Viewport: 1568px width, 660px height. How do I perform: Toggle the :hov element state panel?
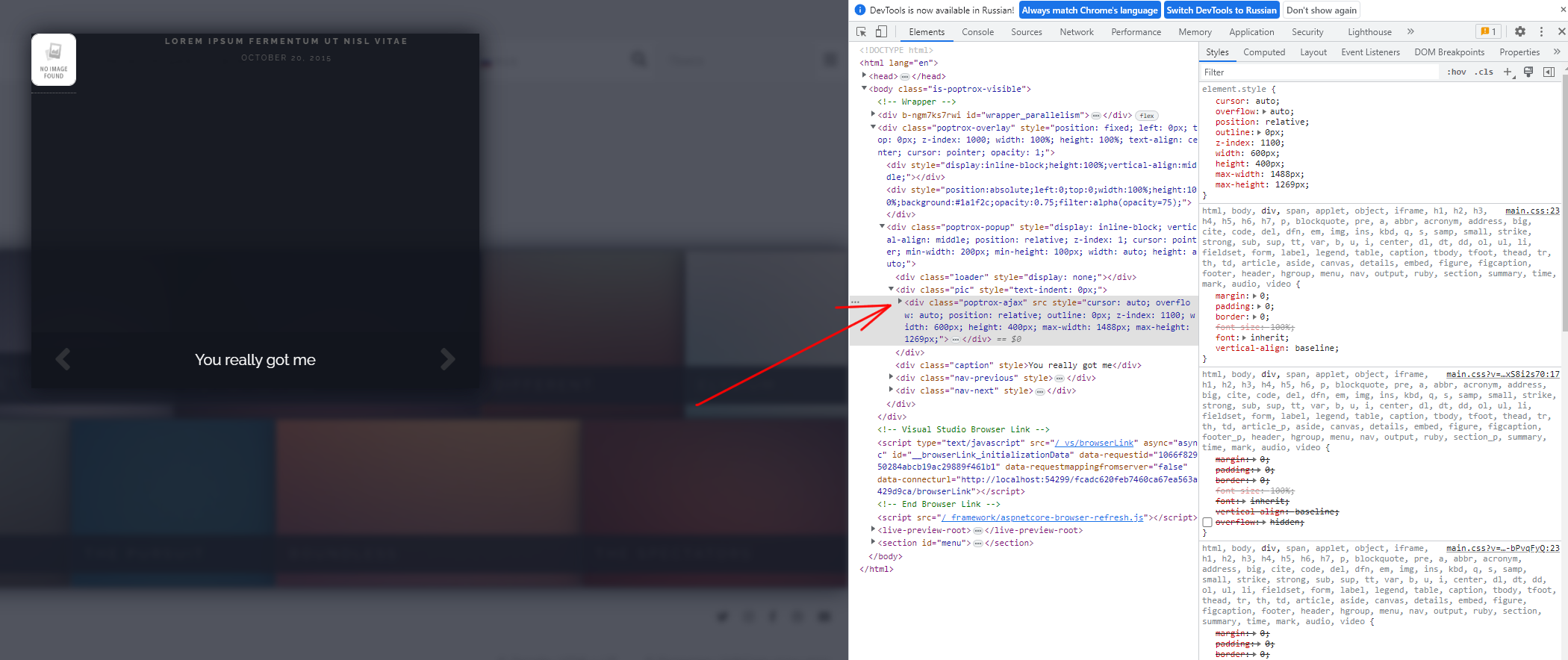pyautogui.click(x=1457, y=72)
